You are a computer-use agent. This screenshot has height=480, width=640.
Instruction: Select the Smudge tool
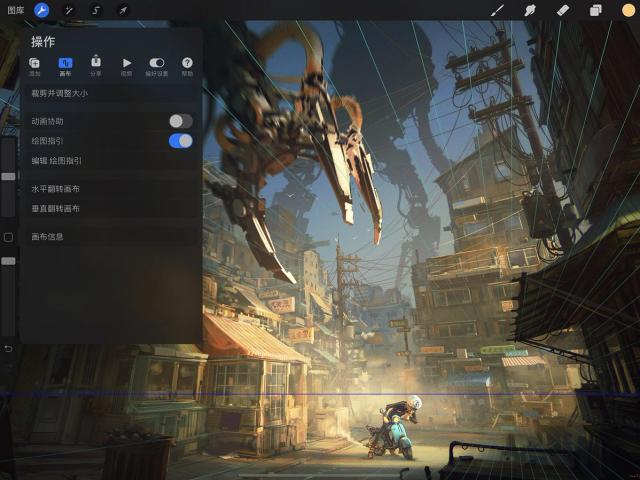pos(529,10)
